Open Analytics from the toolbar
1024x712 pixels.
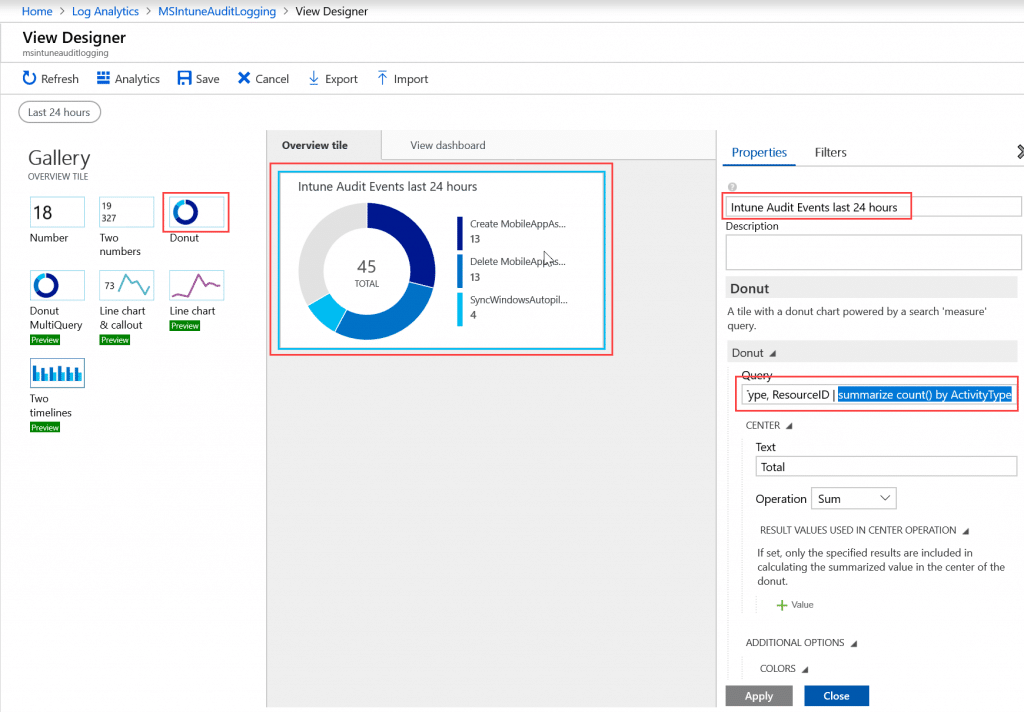tap(103, 78)
